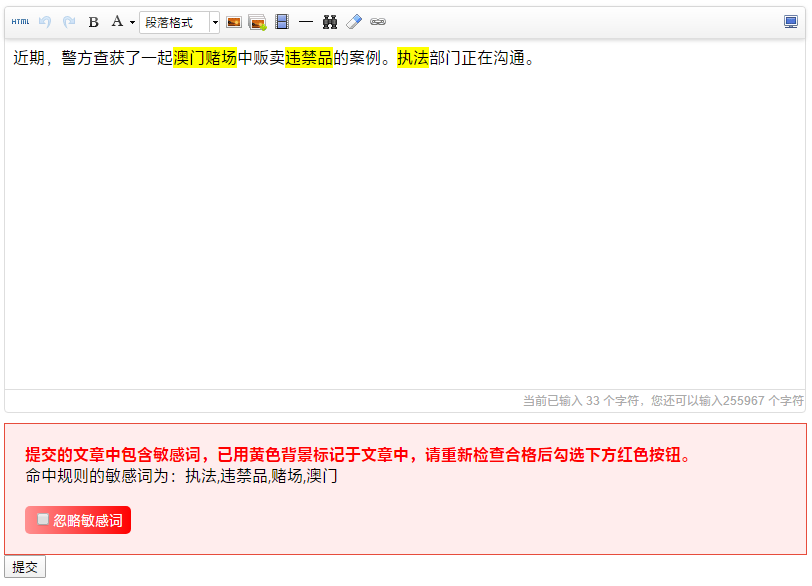Open the font color tool
The width and height of the screenshot is (812, 586).
pyautogui.click(x=118, y=22)
